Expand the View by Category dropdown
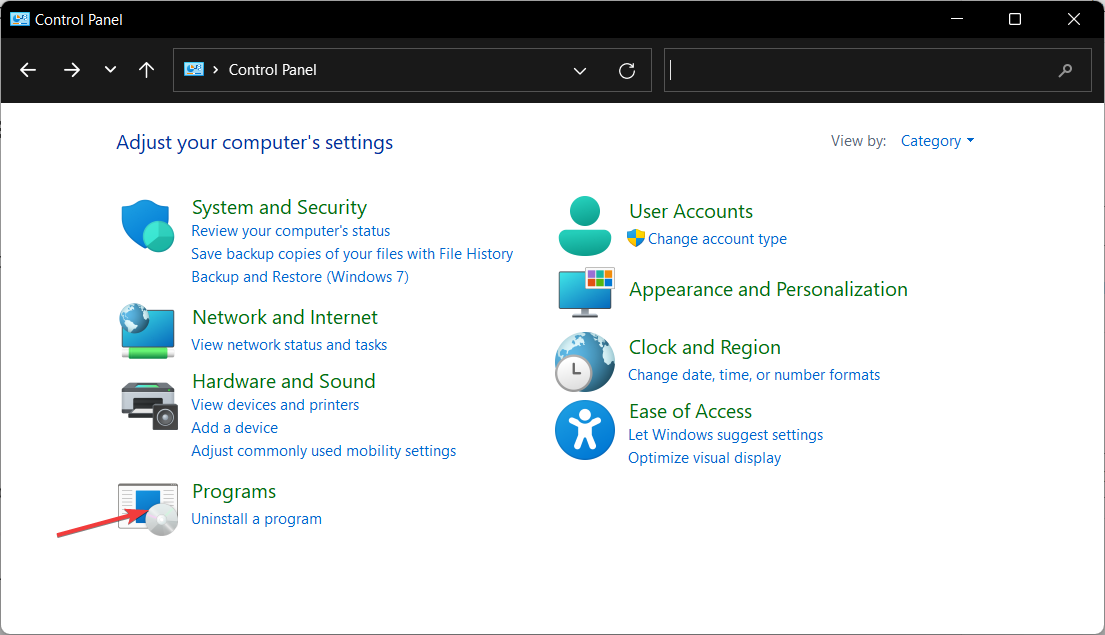 [x=937, y=141]
